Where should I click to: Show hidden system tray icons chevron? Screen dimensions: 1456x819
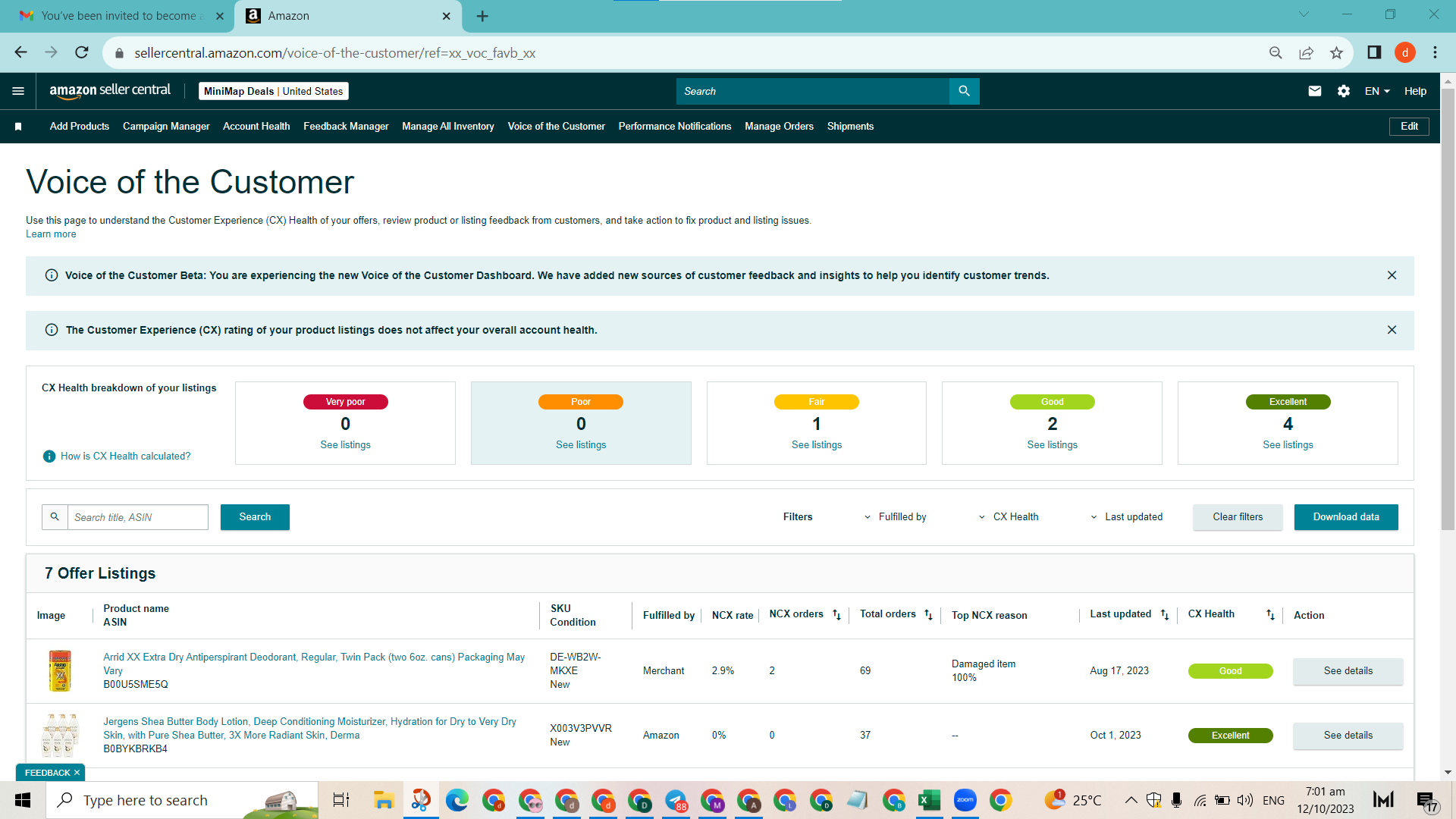[1131, 800]
